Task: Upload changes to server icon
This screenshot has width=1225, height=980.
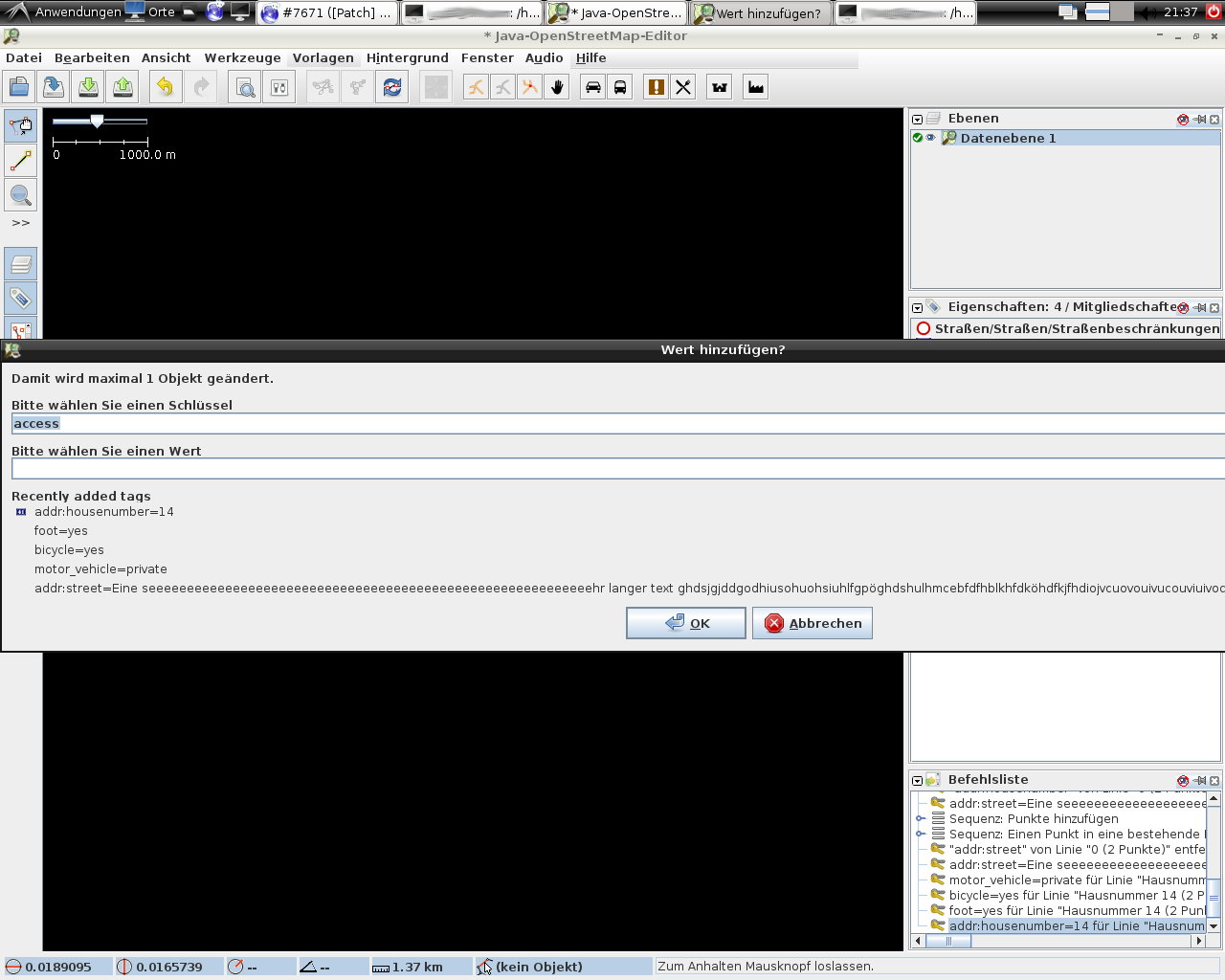Action: pyautogui.click(x=122, y=87)
